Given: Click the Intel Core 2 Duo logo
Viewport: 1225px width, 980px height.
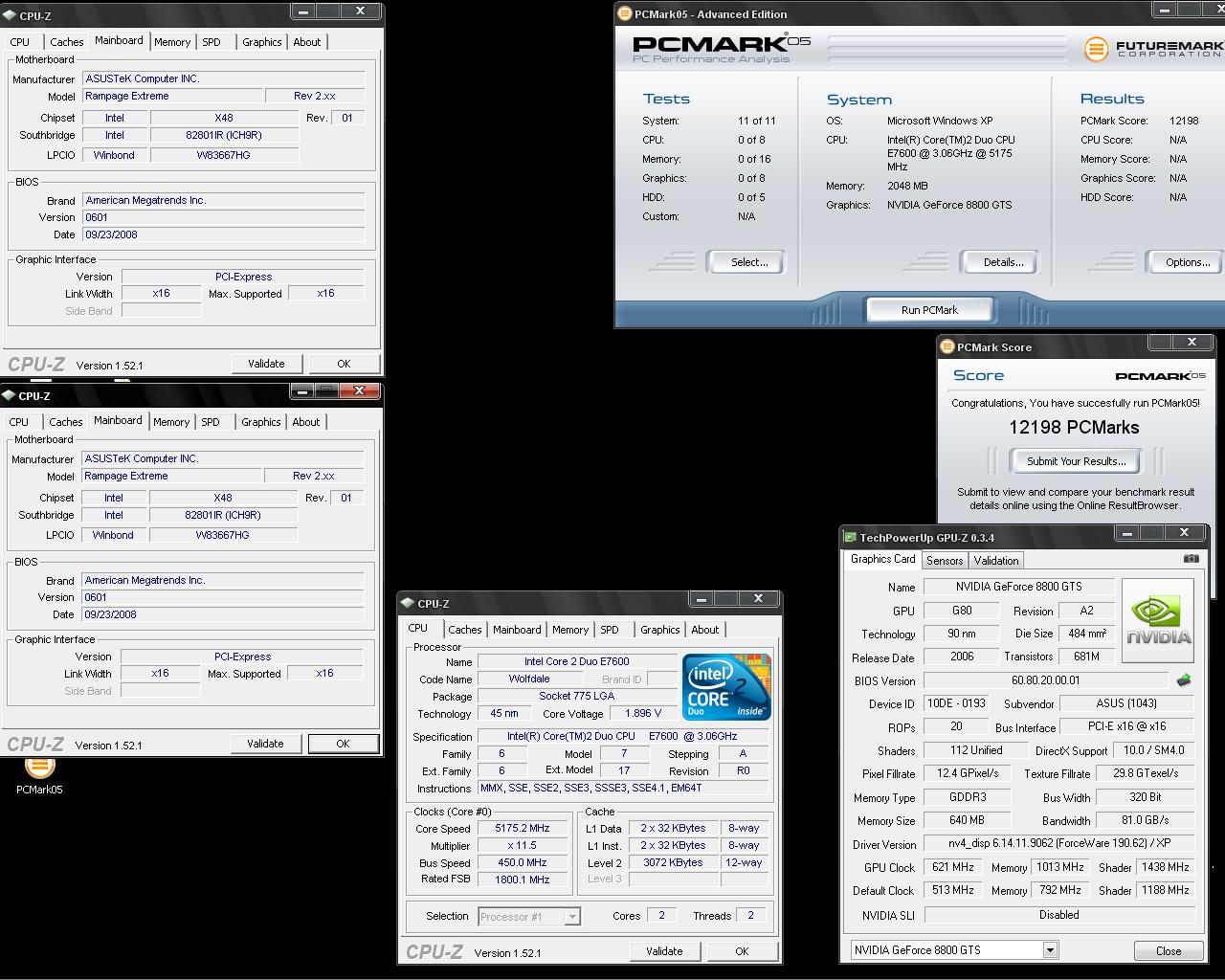Looking at the screenshot, I should (x=726, y=687).
